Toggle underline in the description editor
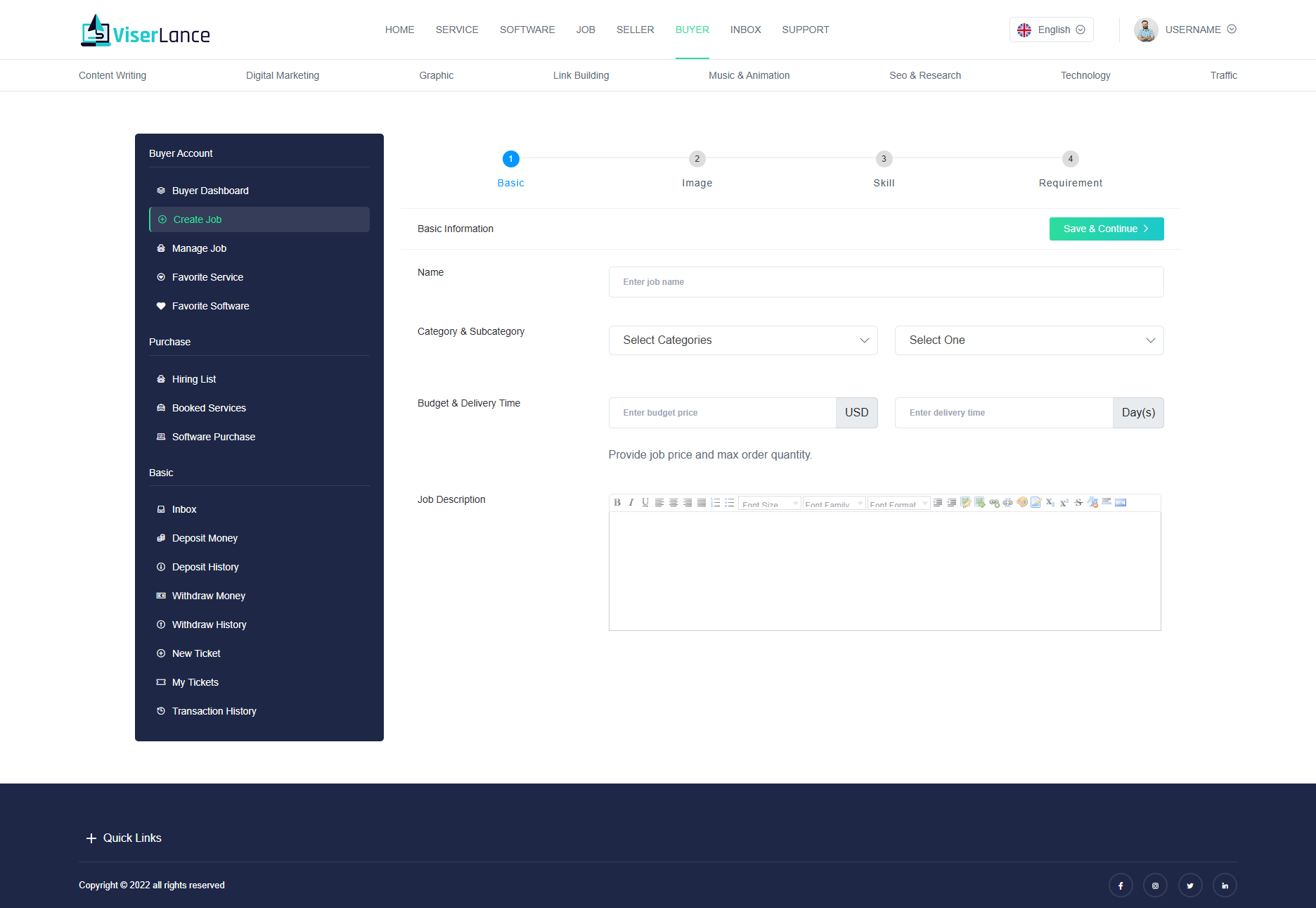The width and height of the screenshot is (1316, 908). [645, 502]
